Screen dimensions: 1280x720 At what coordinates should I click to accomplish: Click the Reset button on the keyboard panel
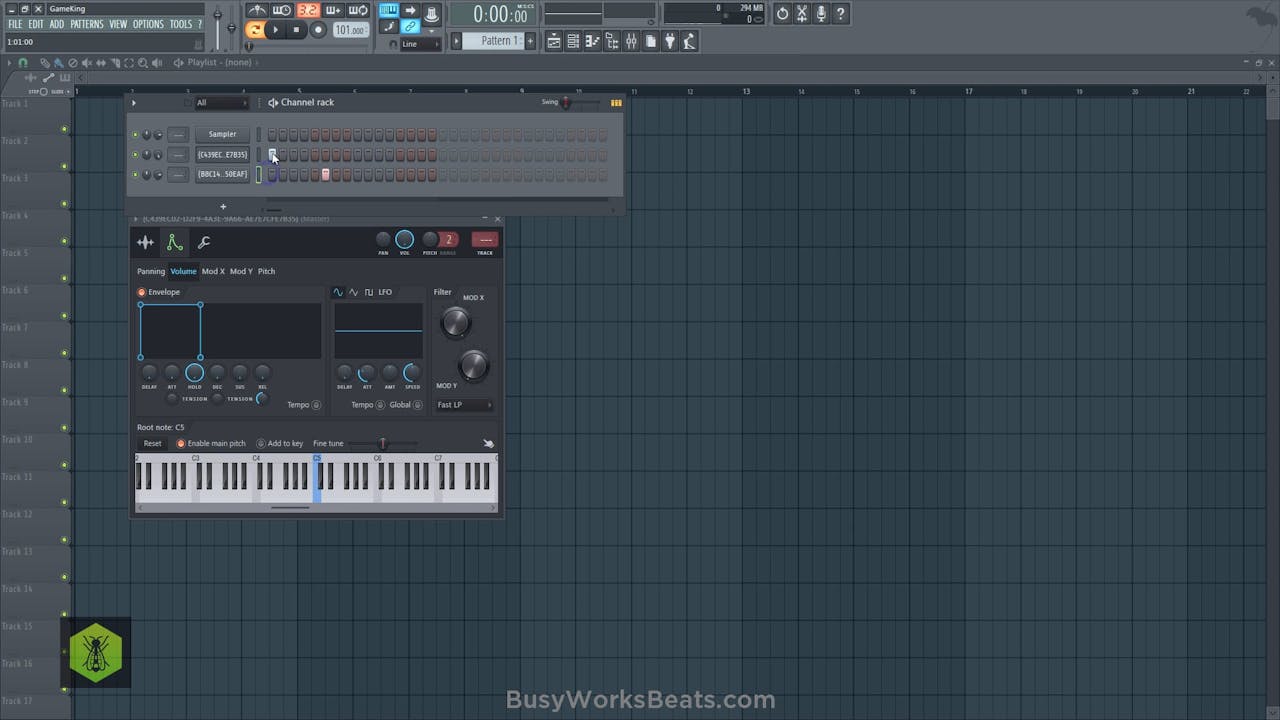[x=153, y=443]
